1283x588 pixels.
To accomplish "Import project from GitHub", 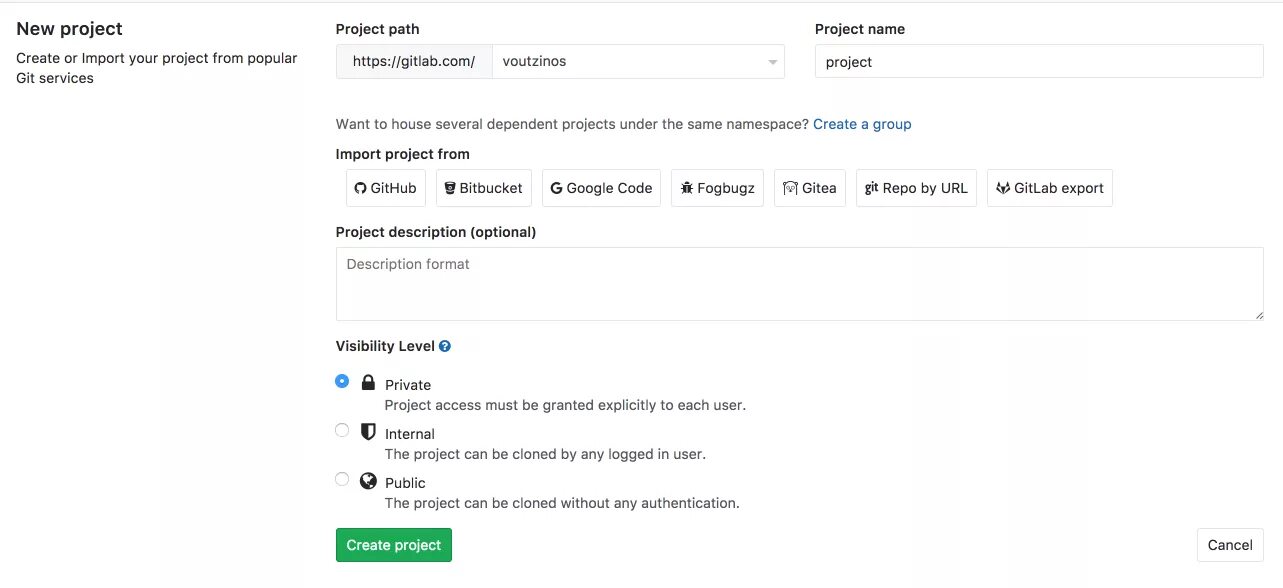I will point(386,188).
